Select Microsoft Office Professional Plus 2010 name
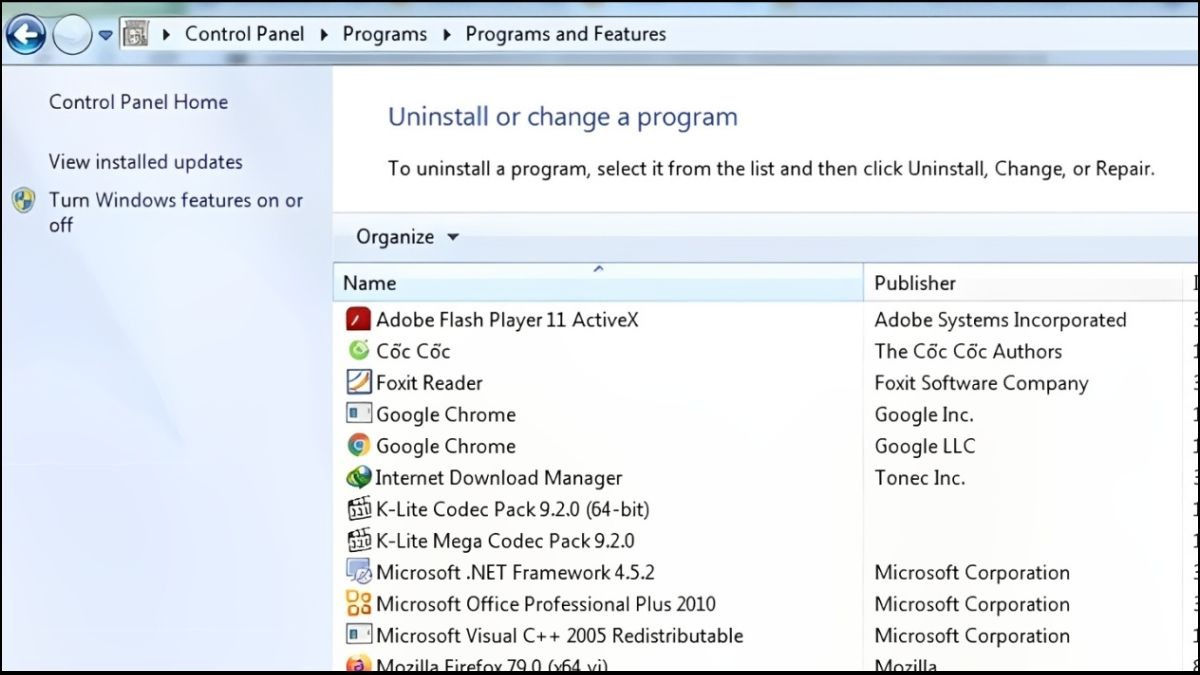The height and width of the screenshot is (675, 1200). click(546, 604)
